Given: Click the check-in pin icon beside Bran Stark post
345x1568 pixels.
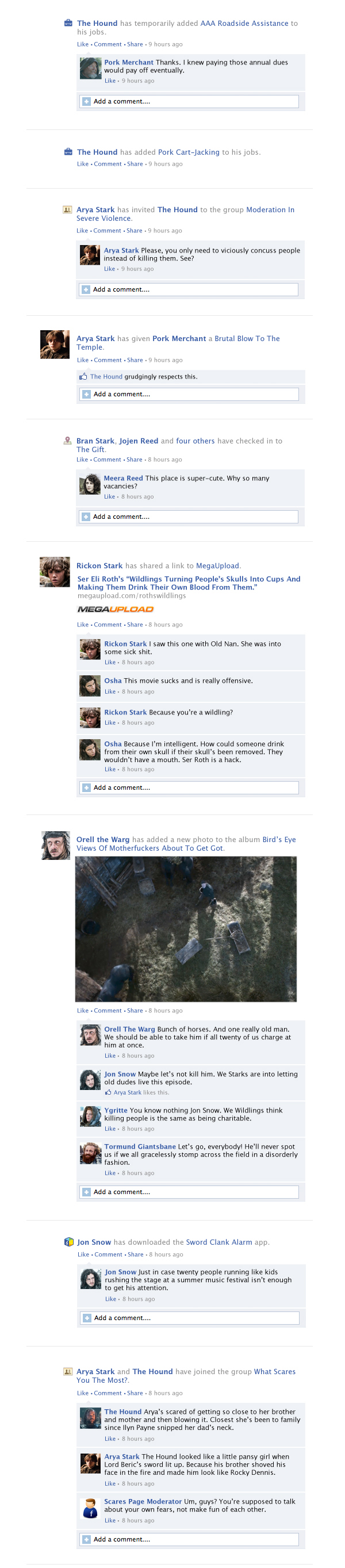Looking at the screenshot, I should point(67,441).
